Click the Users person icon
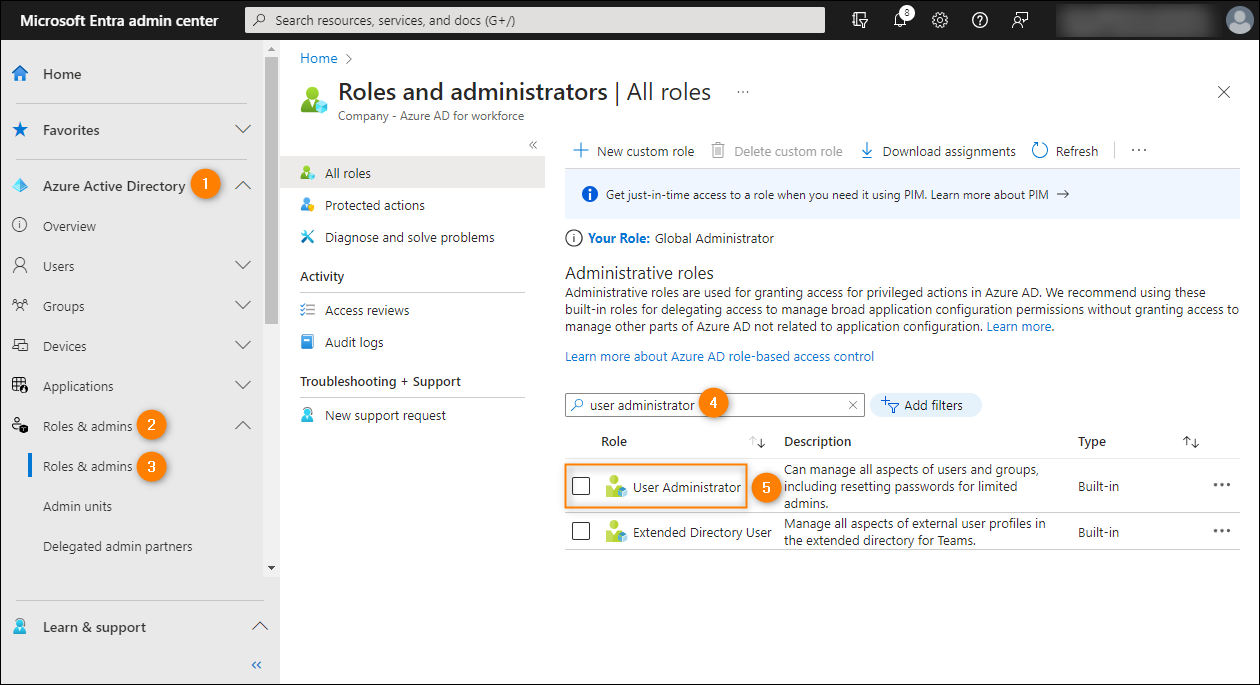 pyautogui.click(x=20, y=266)
